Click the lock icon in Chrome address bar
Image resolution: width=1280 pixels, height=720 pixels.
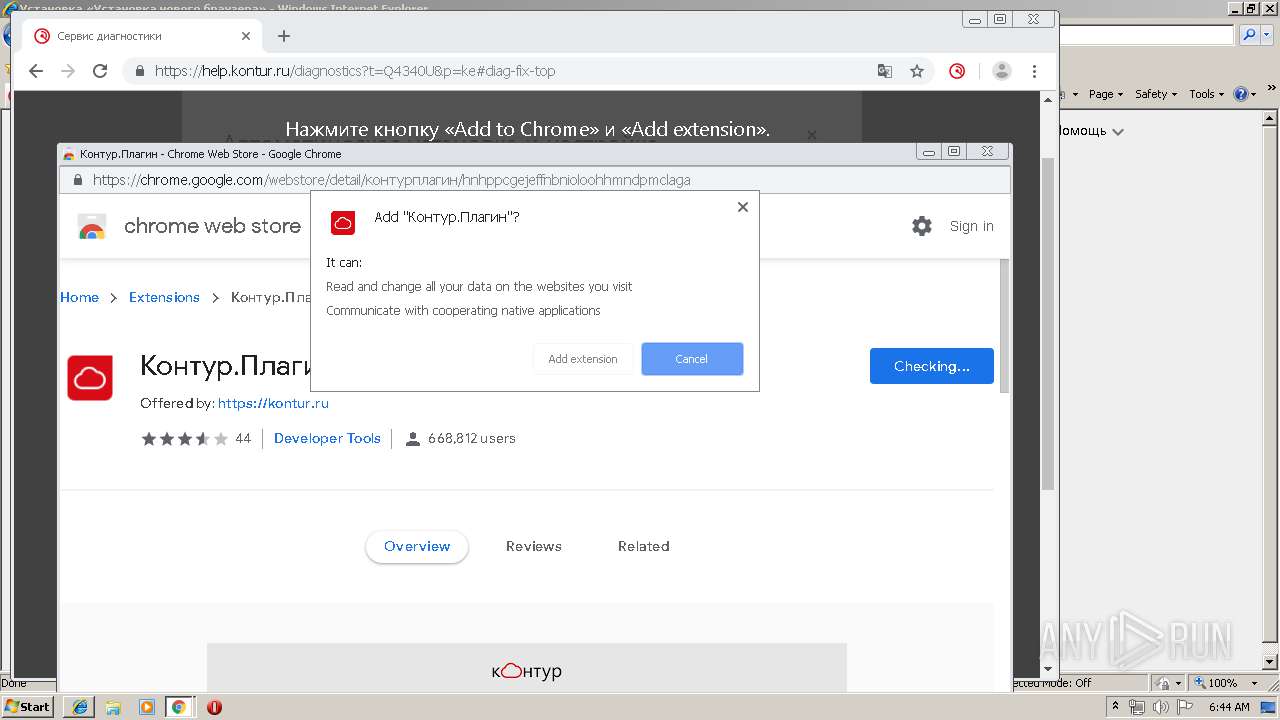(x=140, y=71)
